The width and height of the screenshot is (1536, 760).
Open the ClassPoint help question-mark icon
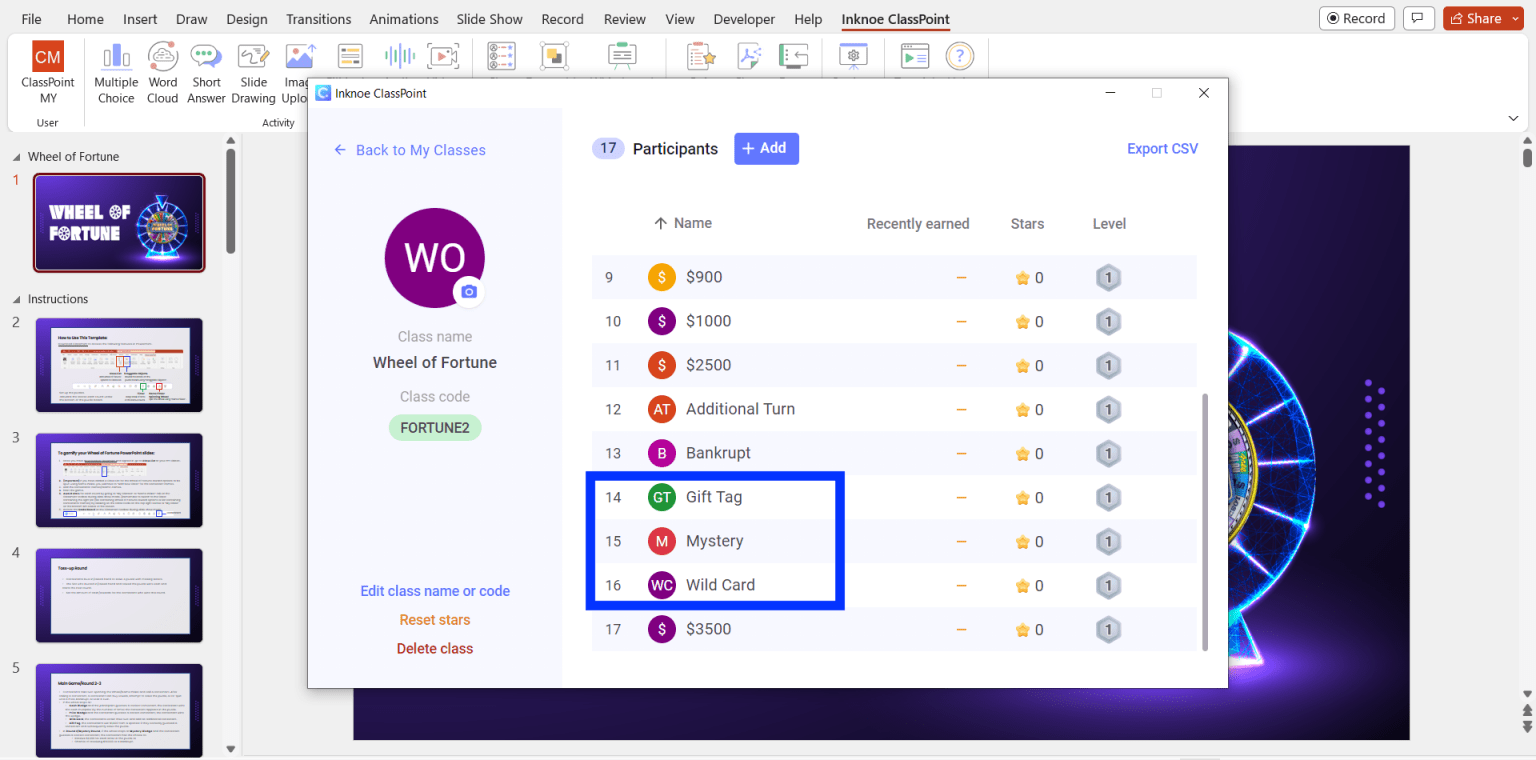[x=959, y=56]
